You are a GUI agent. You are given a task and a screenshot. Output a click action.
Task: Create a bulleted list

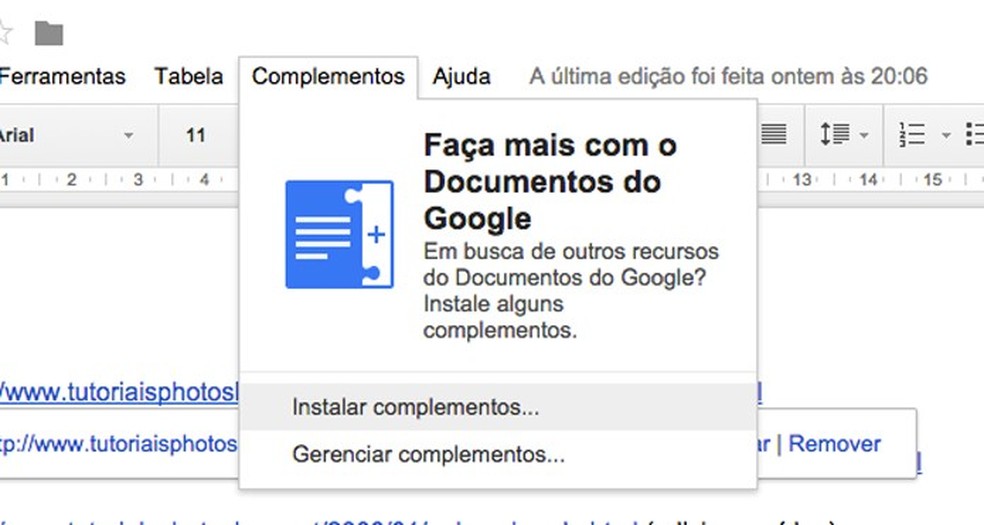point(975,134)
